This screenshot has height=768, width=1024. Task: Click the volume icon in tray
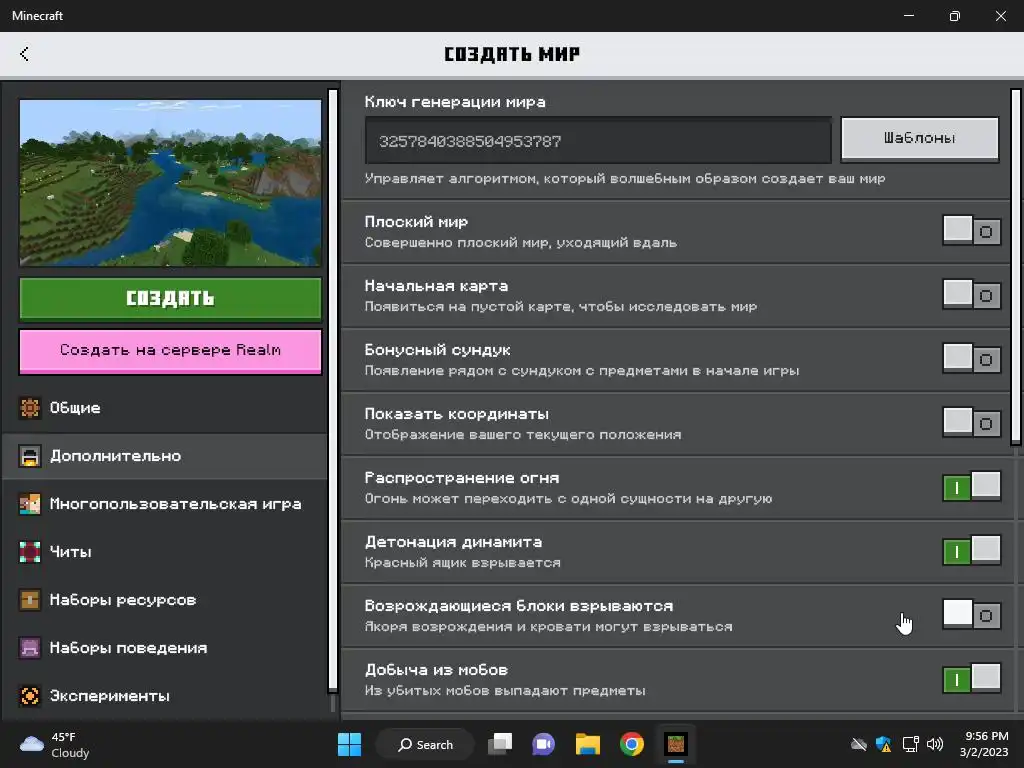[x=935, y=744]
